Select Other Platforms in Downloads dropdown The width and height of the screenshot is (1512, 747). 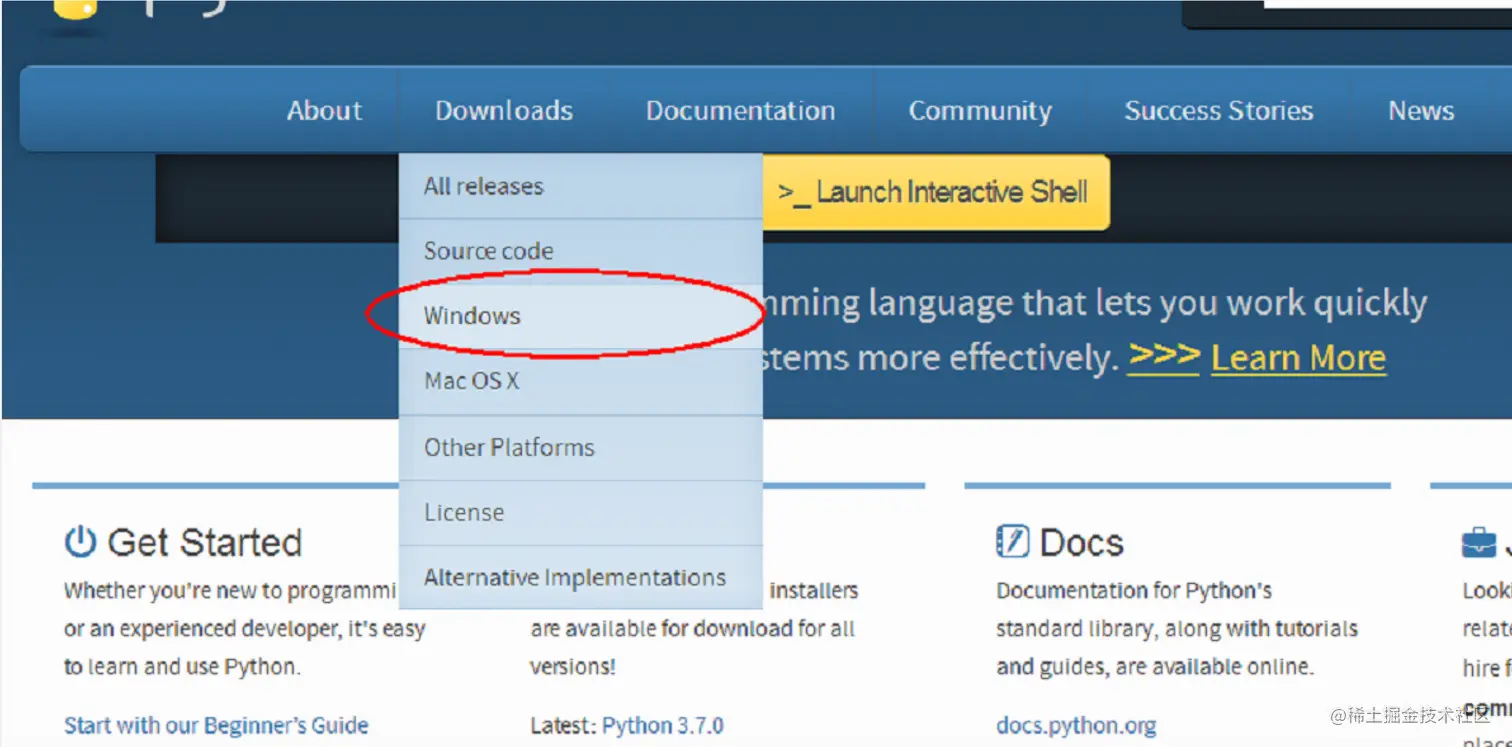tap(581, 447)
